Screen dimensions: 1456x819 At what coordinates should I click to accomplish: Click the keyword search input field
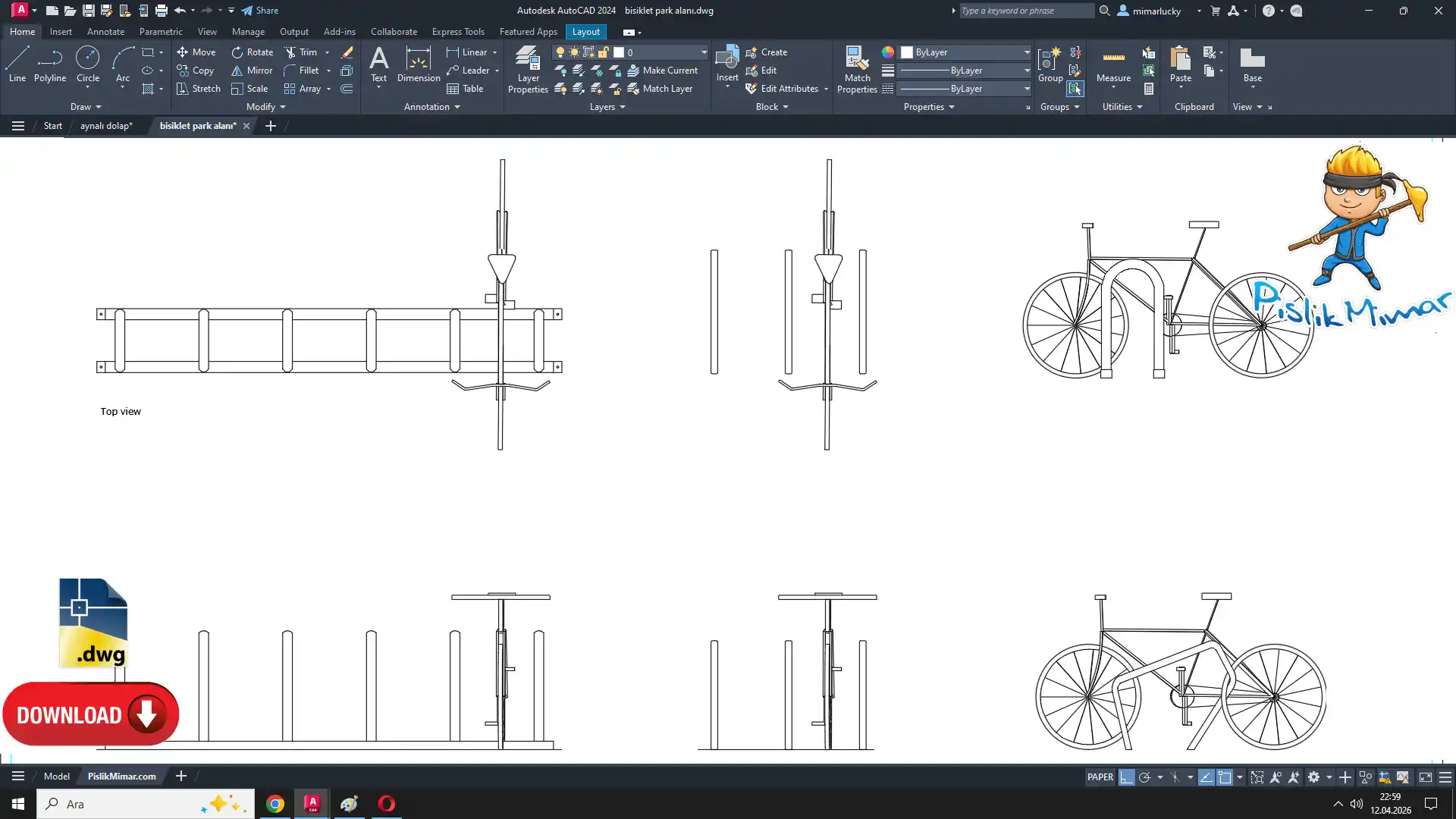(1025, 11)
